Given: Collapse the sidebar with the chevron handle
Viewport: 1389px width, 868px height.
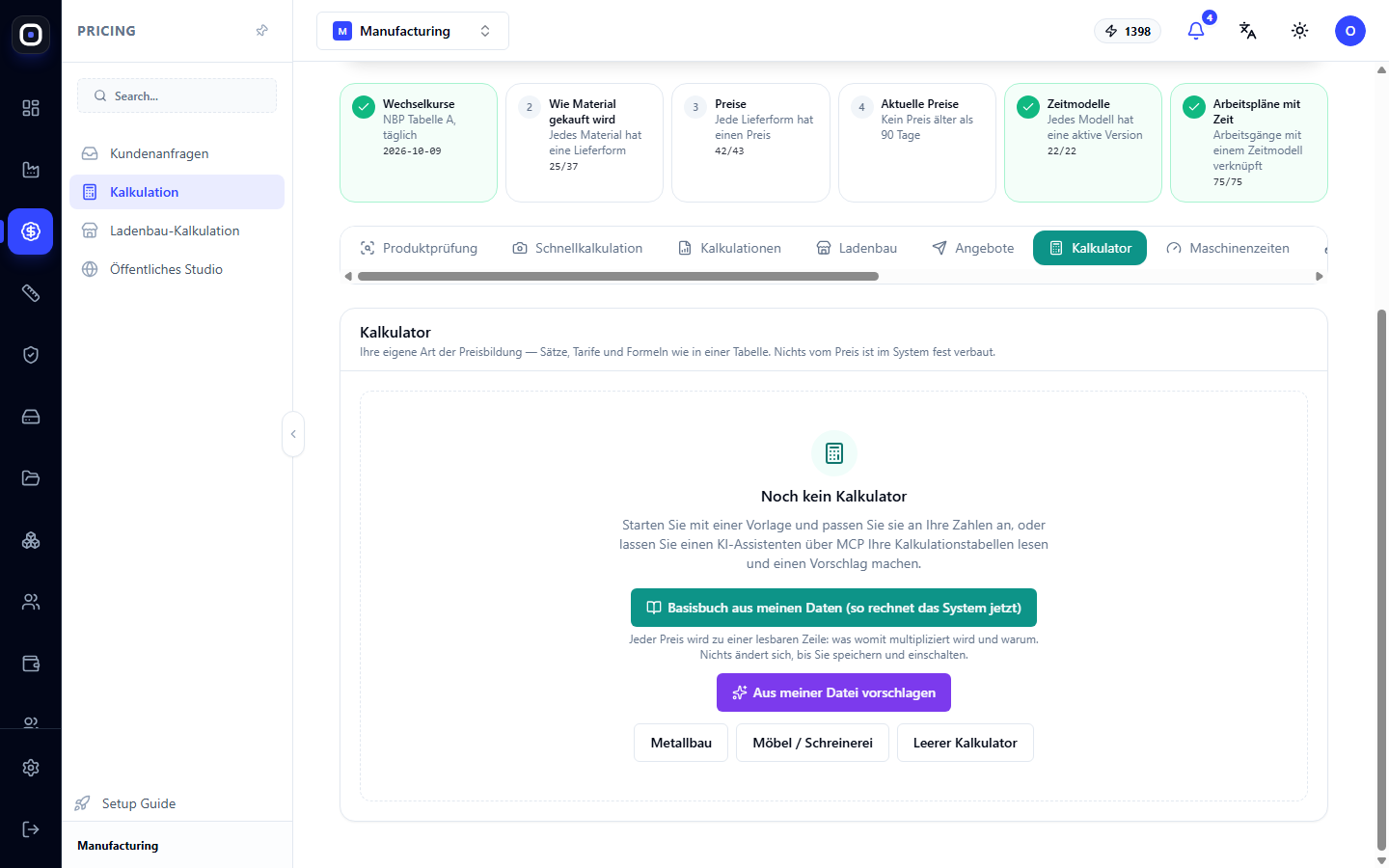Looking at the screenshot, I should tap(293, 434).
